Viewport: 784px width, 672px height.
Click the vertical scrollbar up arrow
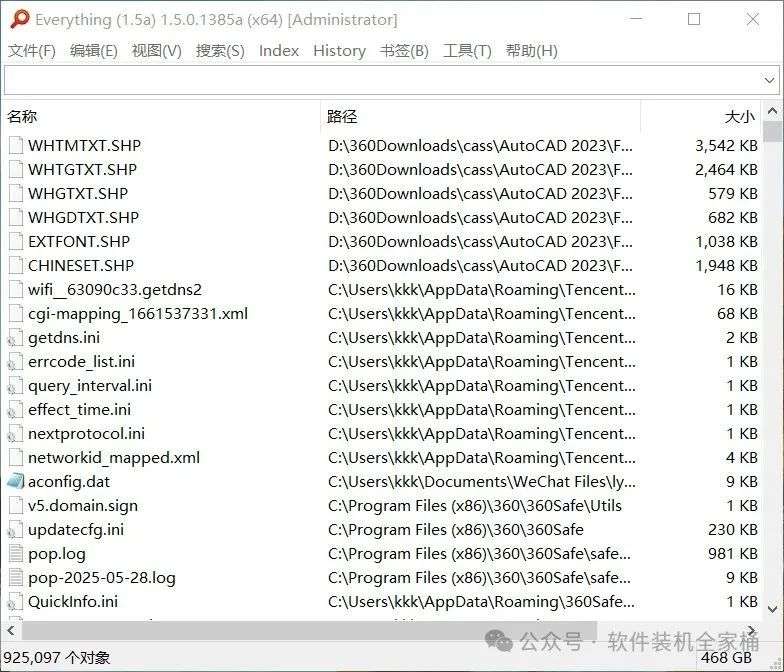[772, 111]
